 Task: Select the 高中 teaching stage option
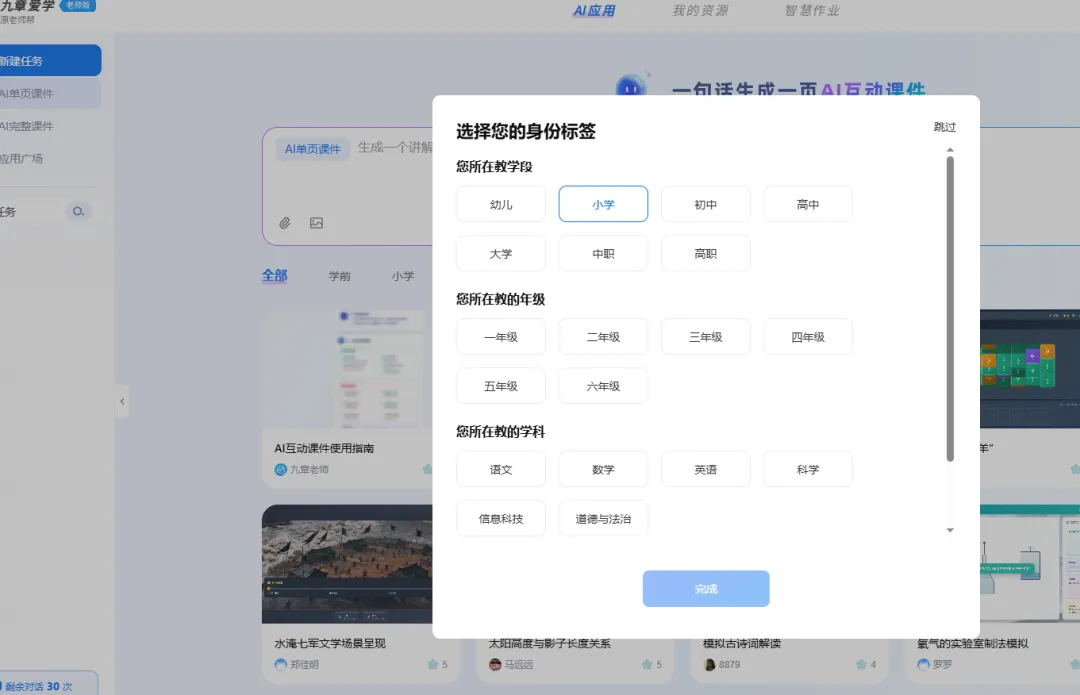click(808, 204)
